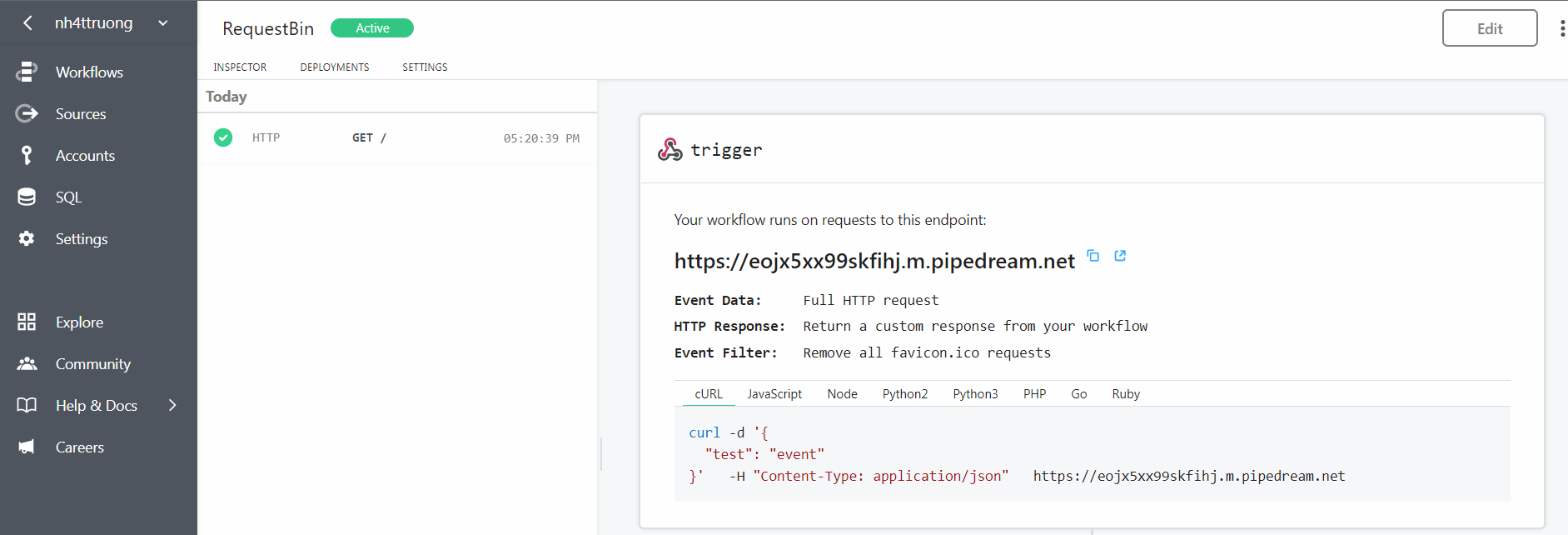Open endpoint URL in new tab icon
1568x535 pixels.
tap(1120, 256)
